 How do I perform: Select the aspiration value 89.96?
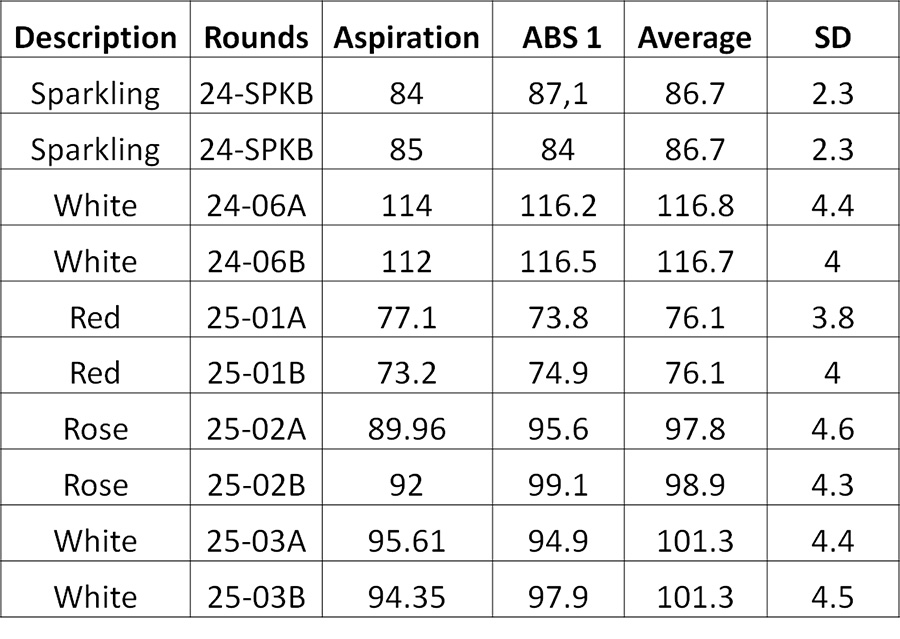coord(406,429)
